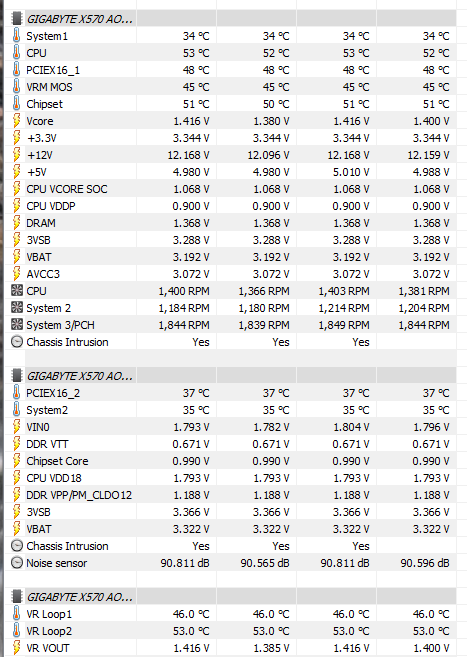Screen dimensions: 467x657
Task: Select the thermometer icon beside PCIEX16_2
Action: 16,393
